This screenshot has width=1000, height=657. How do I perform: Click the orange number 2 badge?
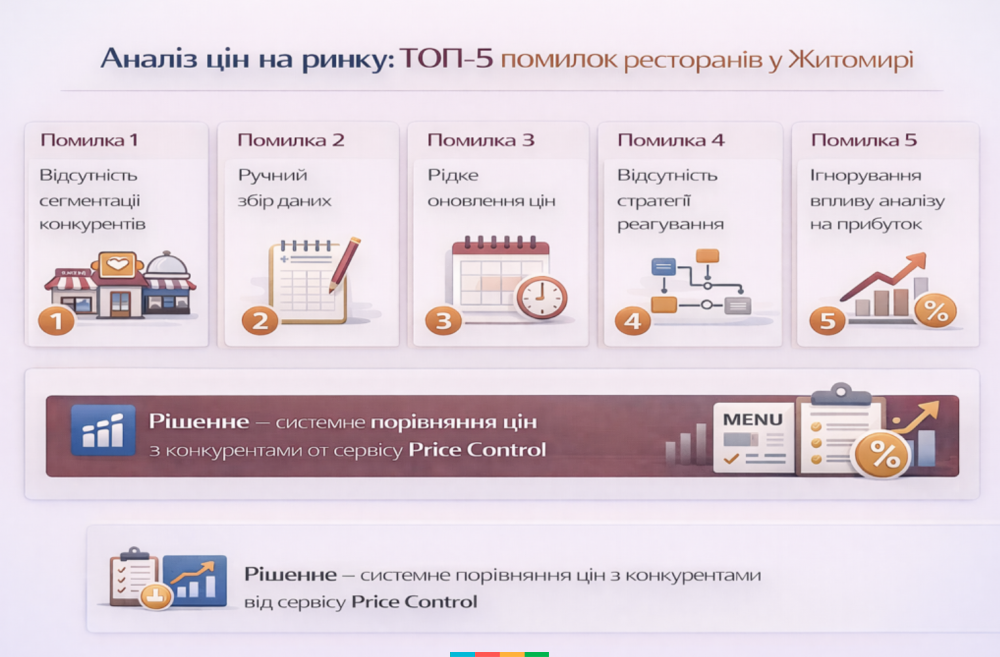pyautogui.click(x=259, y=321)
